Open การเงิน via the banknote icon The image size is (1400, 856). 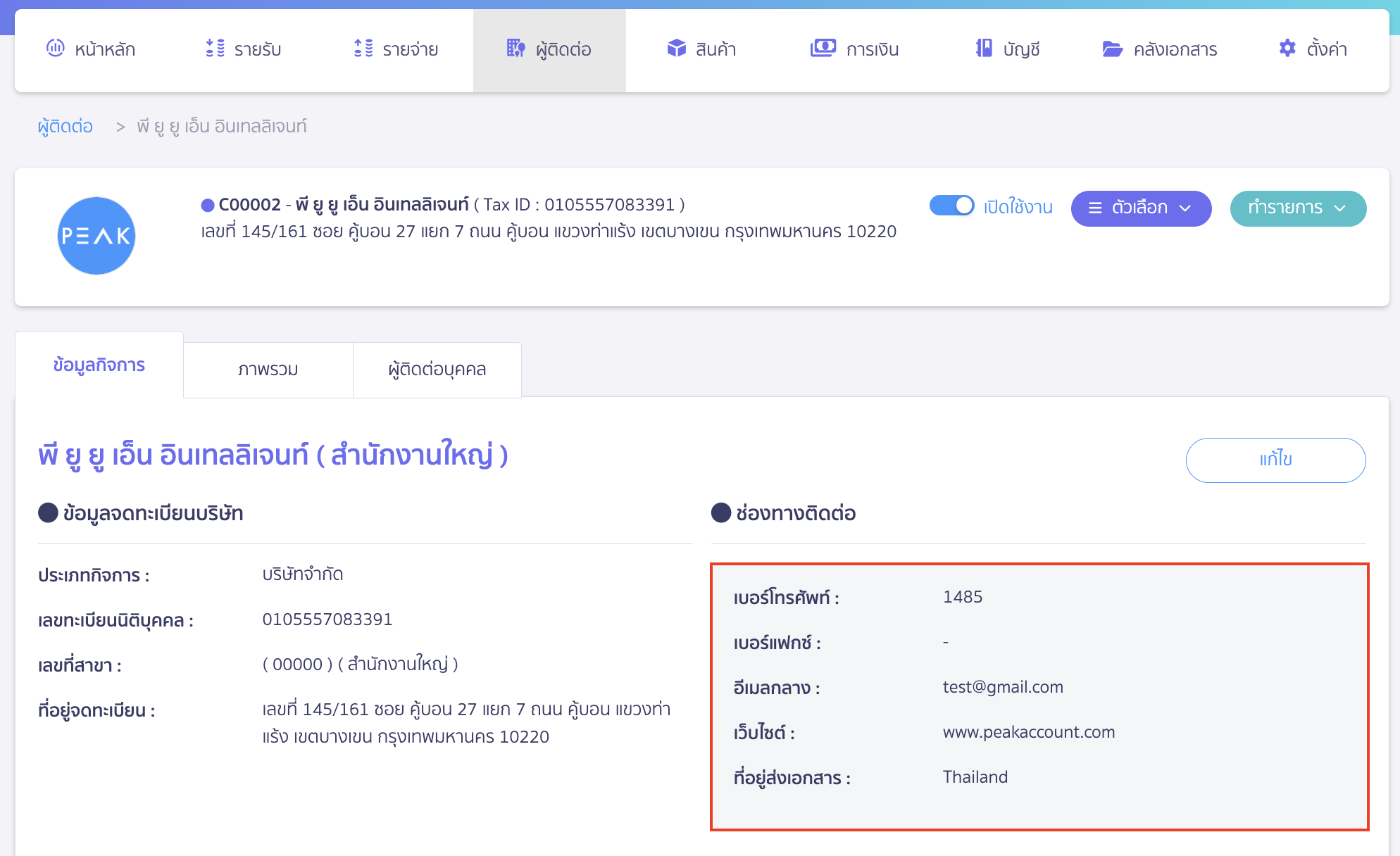point(824,49)
